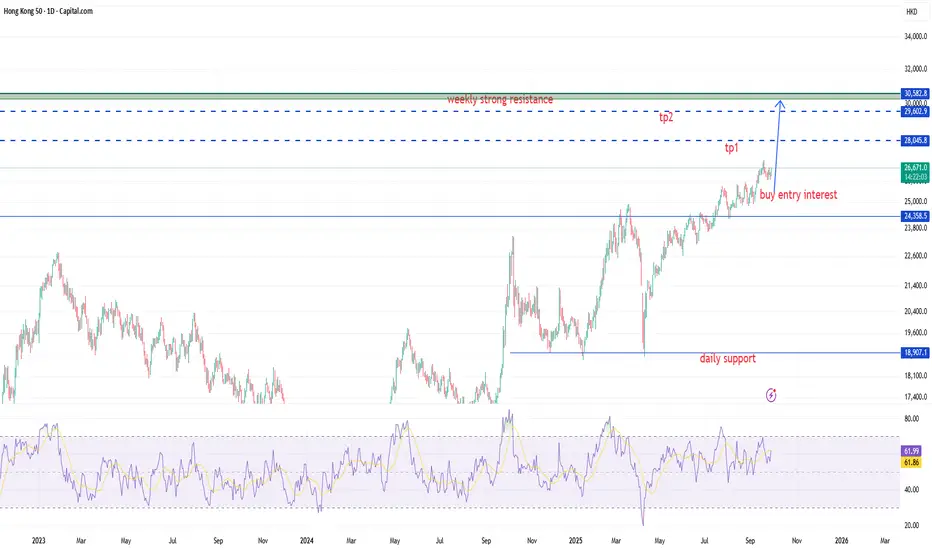
Task: Click the 21,400.0 price axis label
Action: [x=916, y=286]
